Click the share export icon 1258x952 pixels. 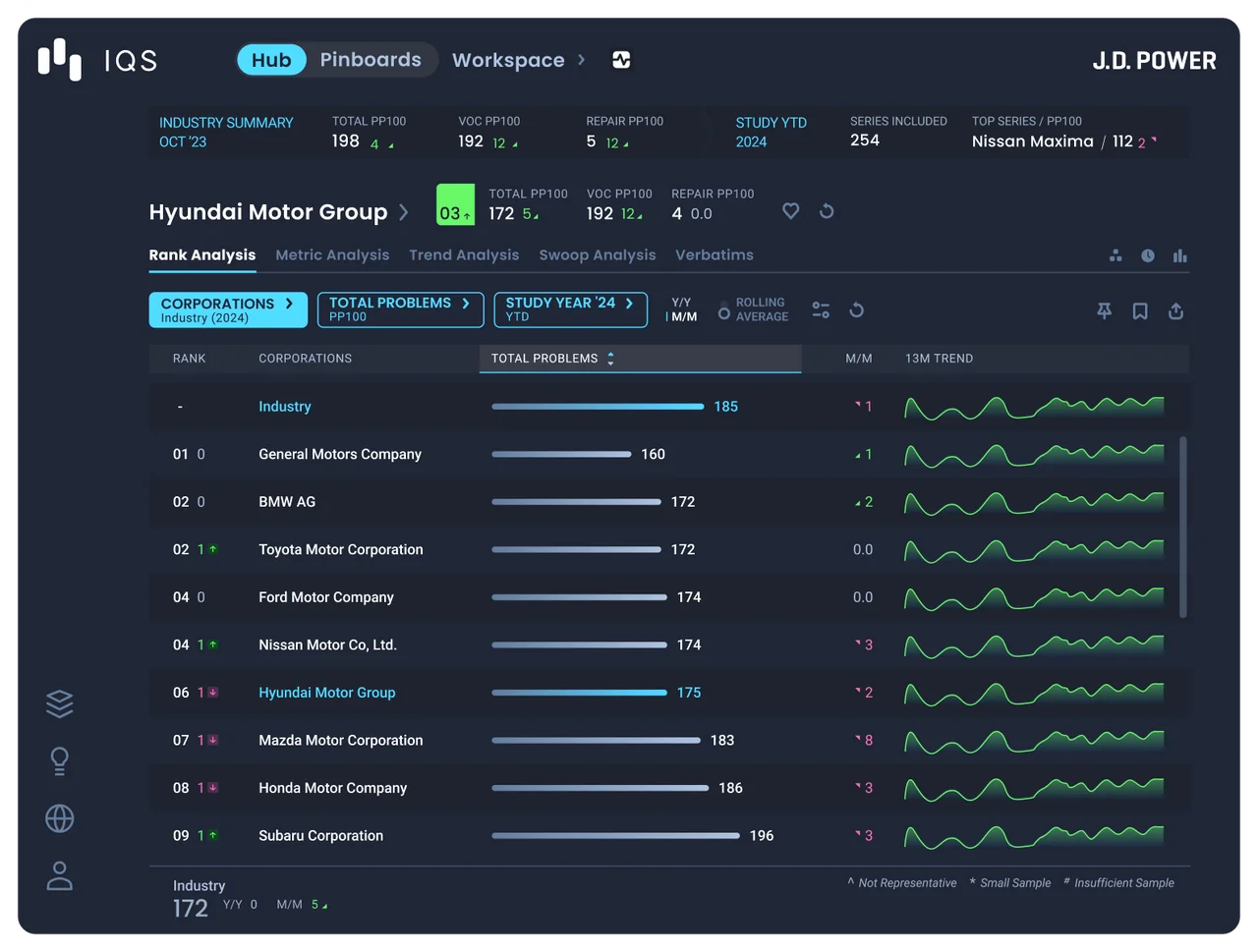click(1175, 311)
